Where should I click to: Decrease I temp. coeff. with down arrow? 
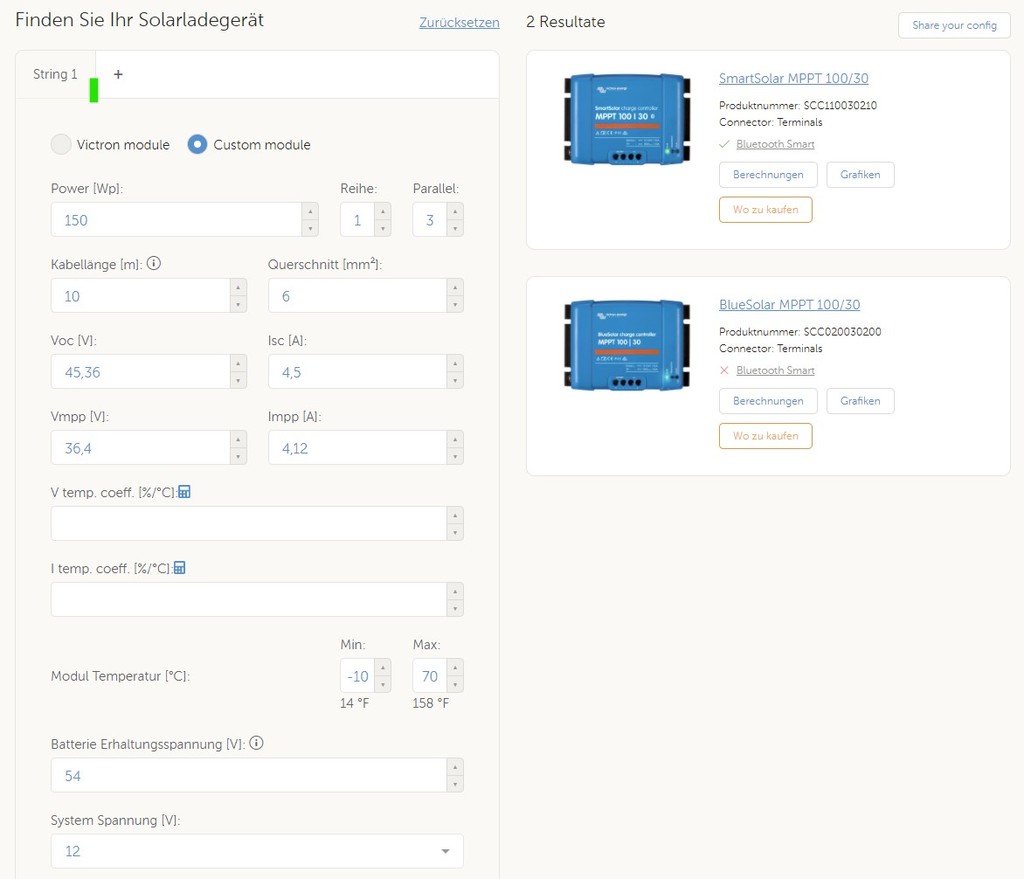(455, 608)
